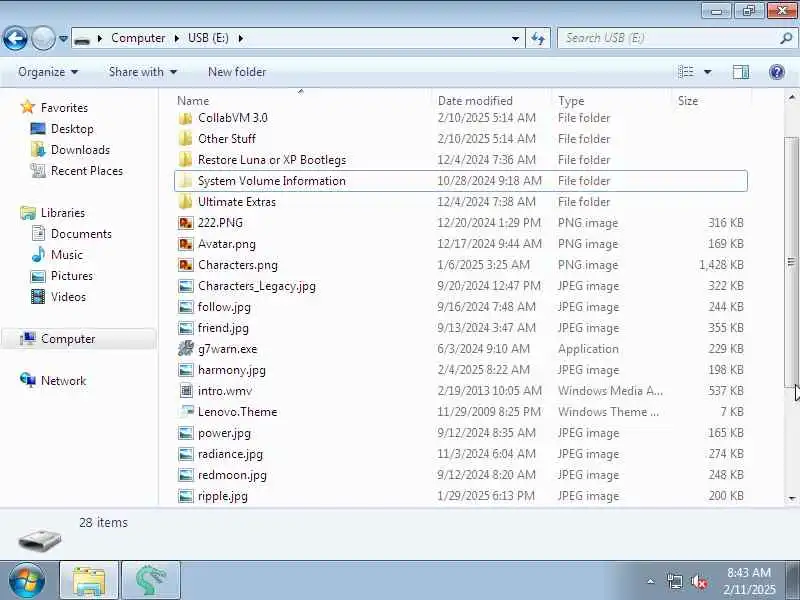
Task: Select the Ultimate Extras folder icon
Action: pyautogui.click(x=186, y=202)
